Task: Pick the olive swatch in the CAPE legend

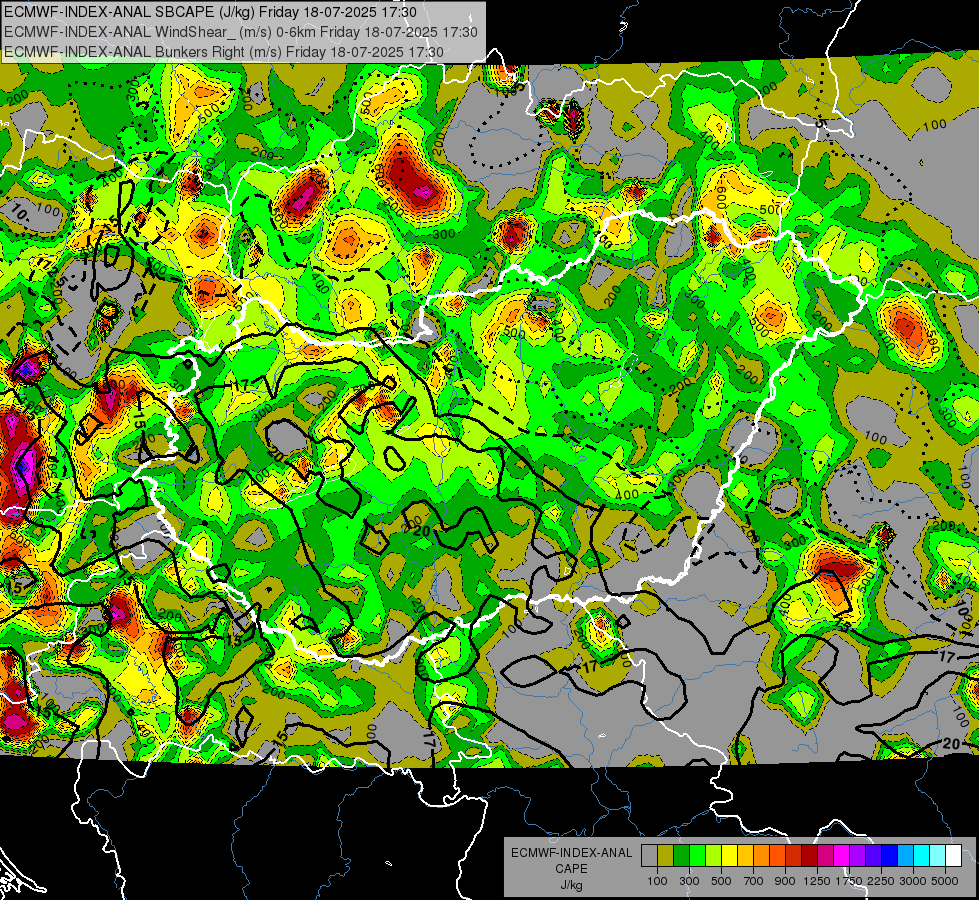Action: tap(666, 855)
